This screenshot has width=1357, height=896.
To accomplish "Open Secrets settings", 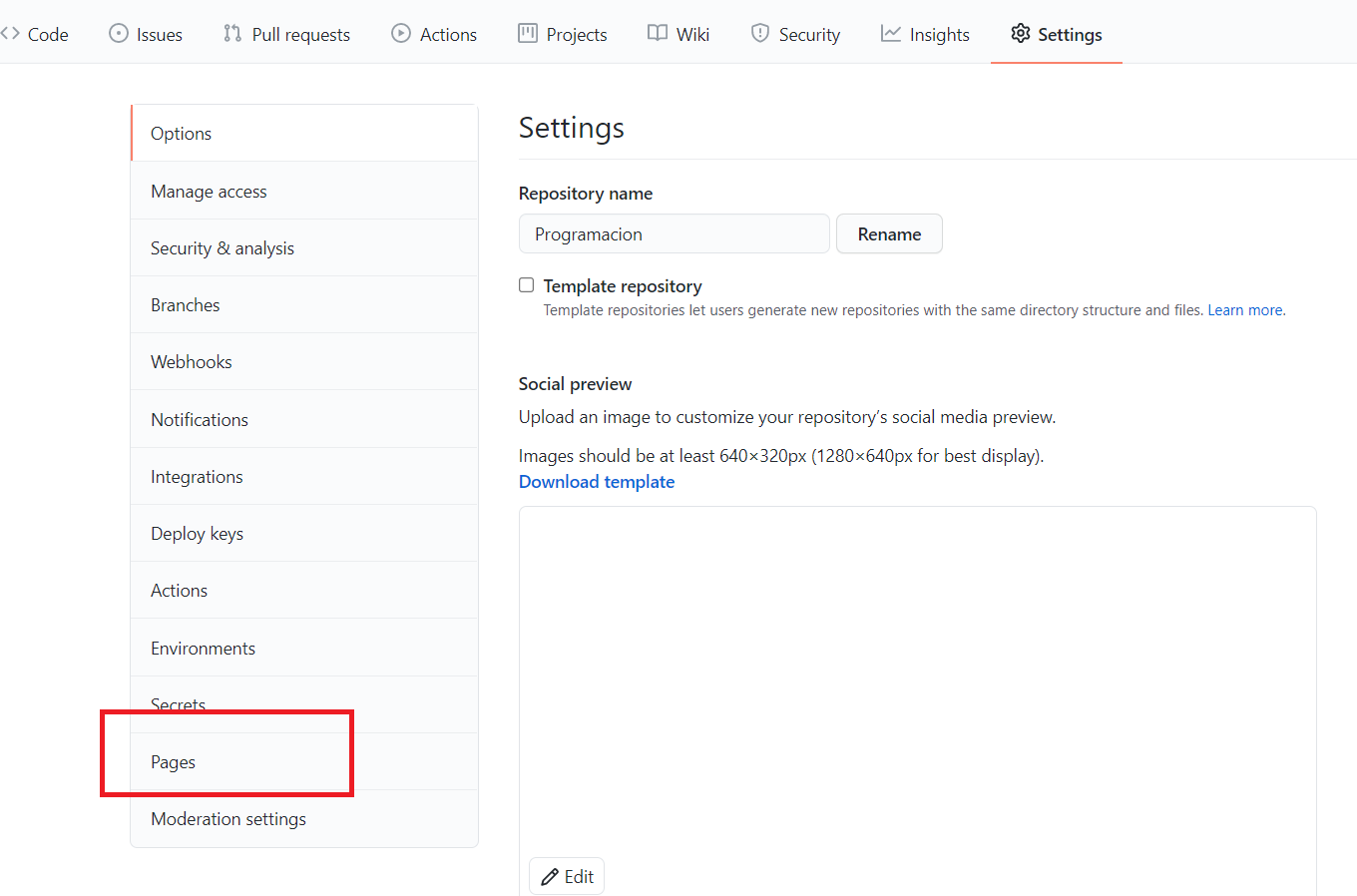I will (304, 704).
